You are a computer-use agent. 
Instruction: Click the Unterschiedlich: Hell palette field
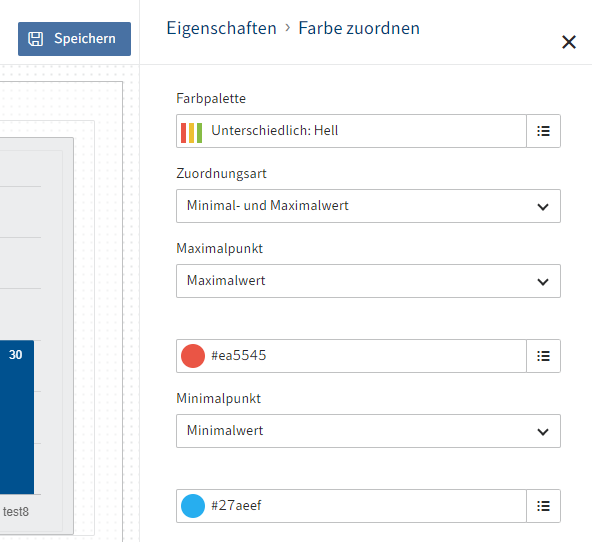[351, 131]
